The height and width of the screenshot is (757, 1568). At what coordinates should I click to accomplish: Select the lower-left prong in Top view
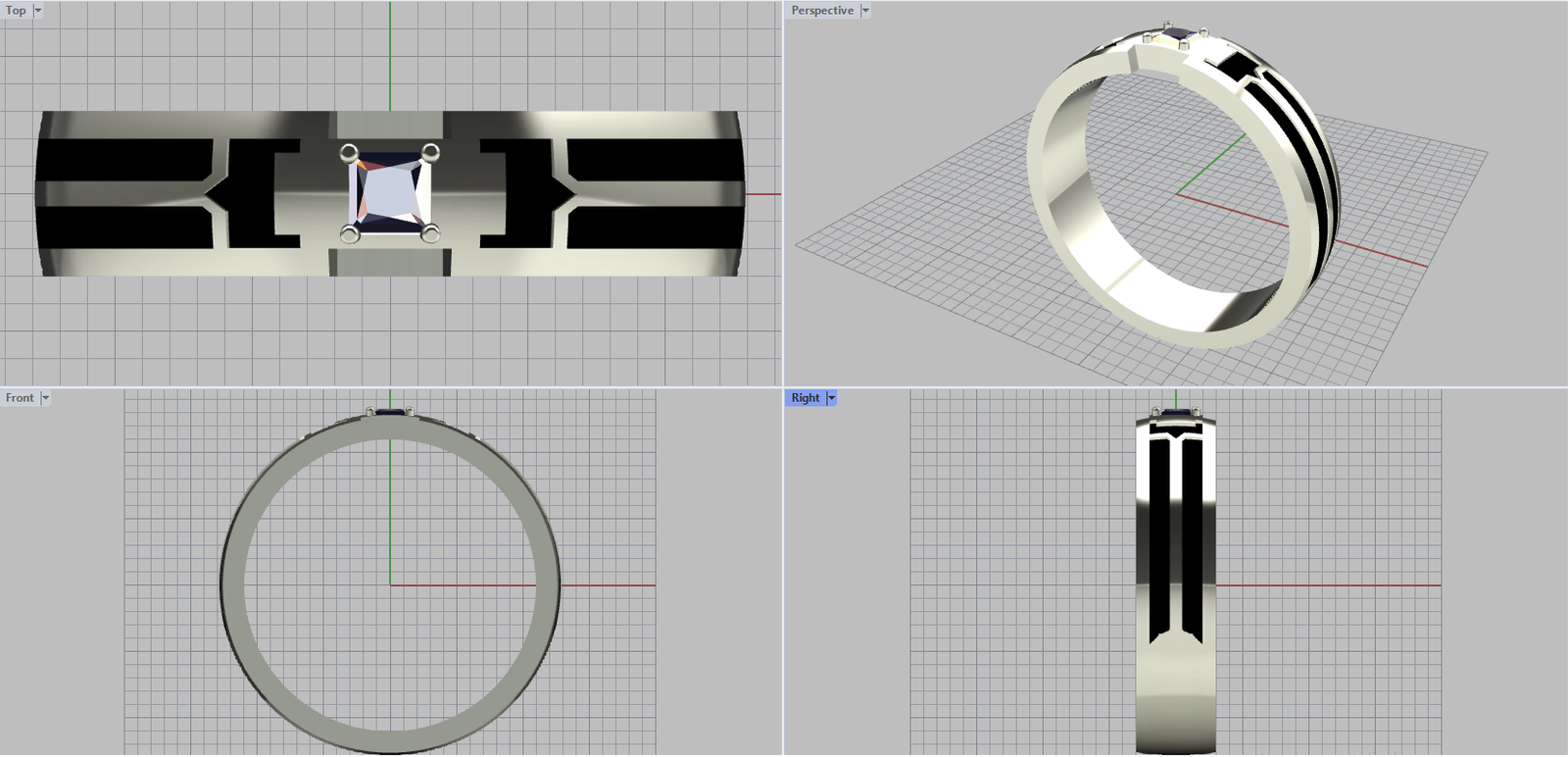(349, 233)
